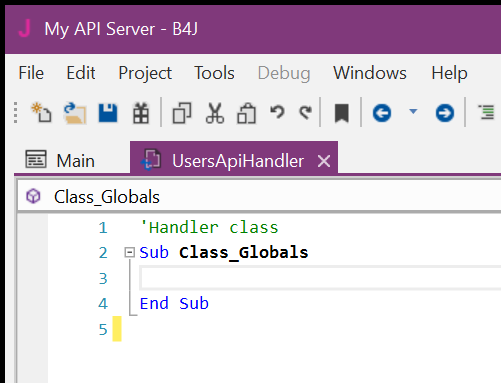
Task: Navigate forward with the blue right arrow
Action: (x=445, y=113)
